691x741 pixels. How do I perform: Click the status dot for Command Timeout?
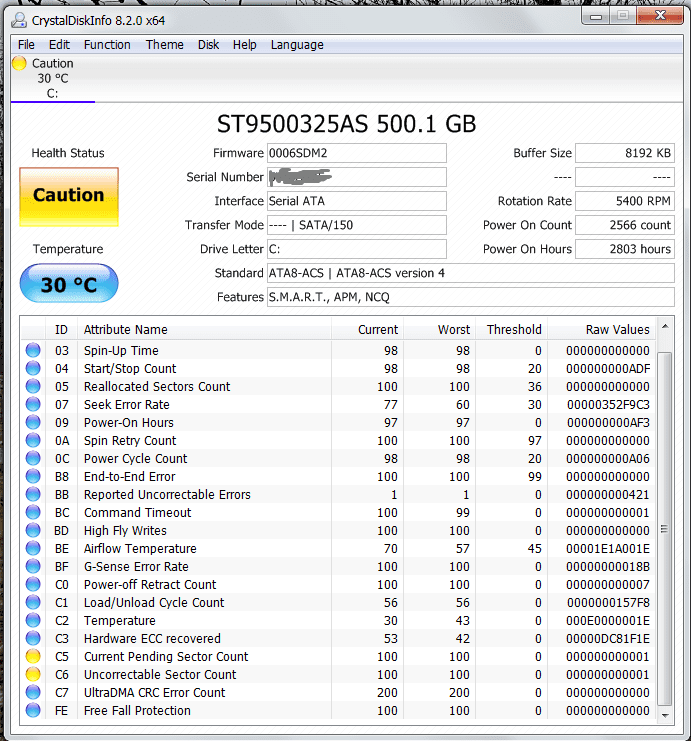pyautogui.click(x=33, y=512)
